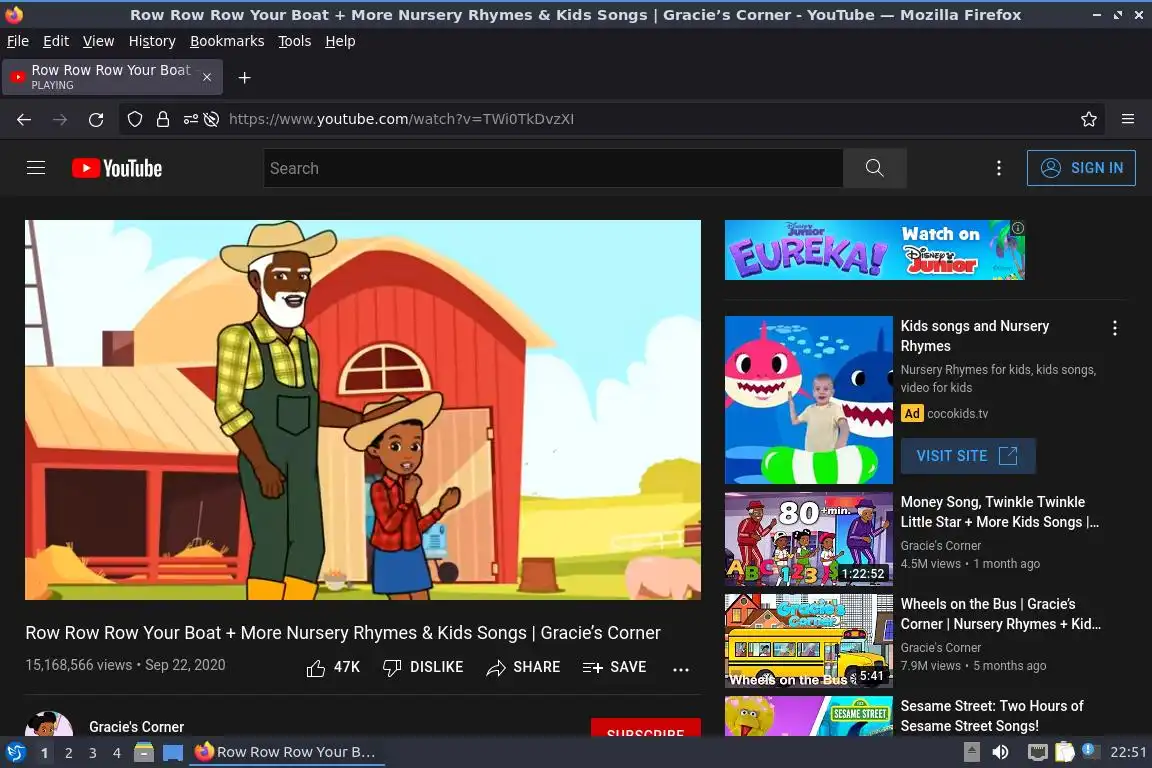The image size is (1152, 768).
Task: Go to YouTube home via the logo
Action: pyautogui.click(x=117, y=168)
